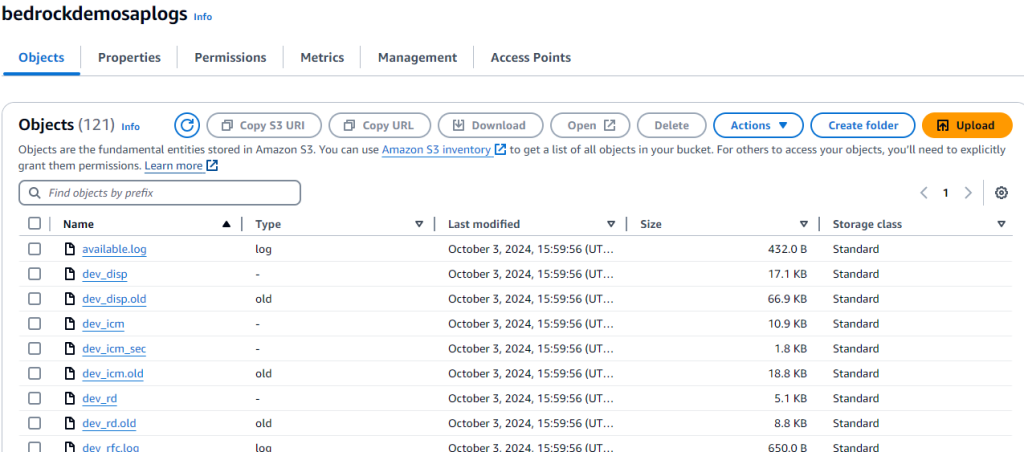Select the dev_rd checkbox
1024x452 pixels.
[35, 398]
